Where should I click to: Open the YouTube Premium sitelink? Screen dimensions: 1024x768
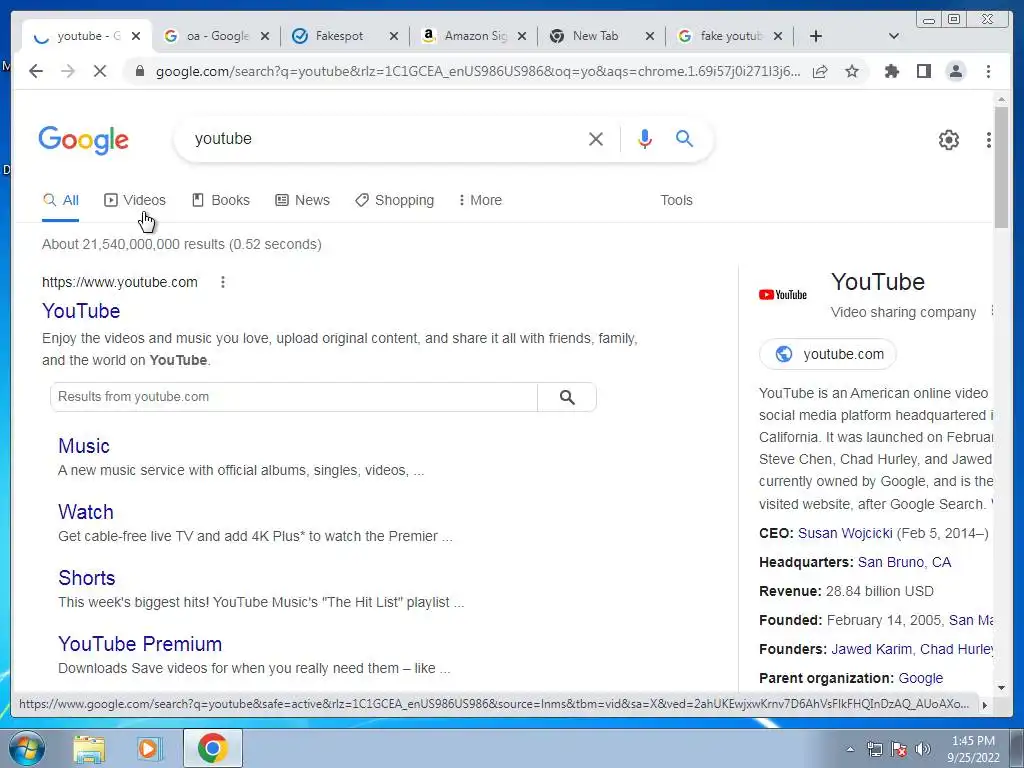tap(140, 644)
